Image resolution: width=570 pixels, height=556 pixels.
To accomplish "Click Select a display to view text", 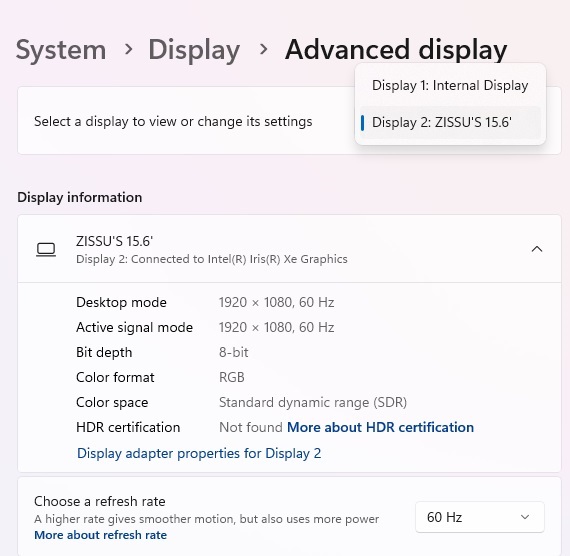I will (173, 121).
